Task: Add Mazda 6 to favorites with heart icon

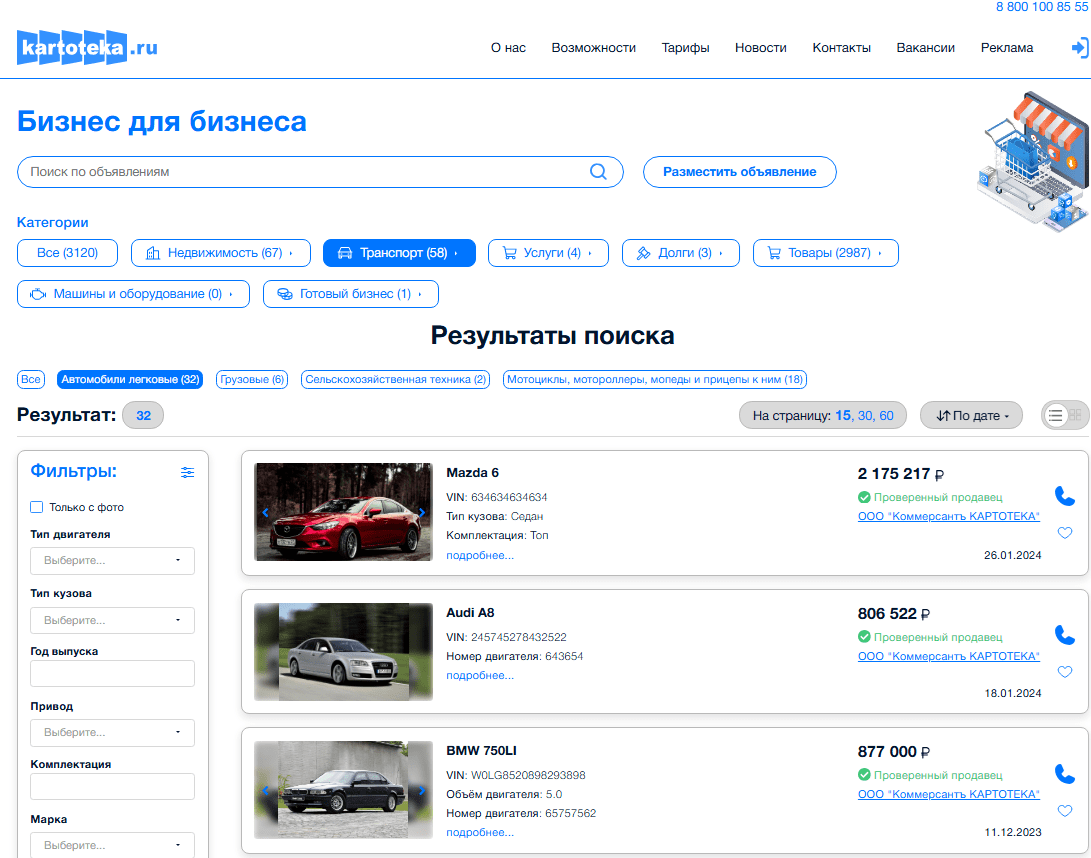Action: tap(1065, 533)
